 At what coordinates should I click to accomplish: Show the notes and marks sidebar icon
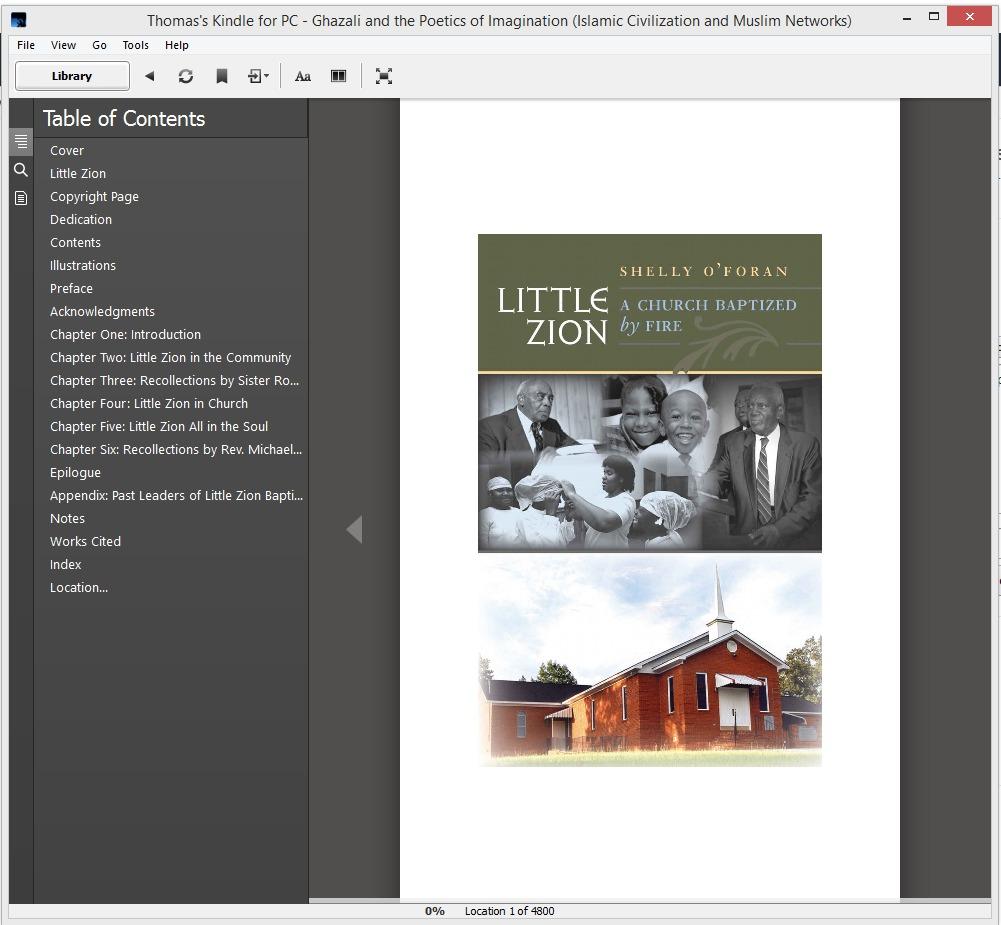[x=20, y=198]
